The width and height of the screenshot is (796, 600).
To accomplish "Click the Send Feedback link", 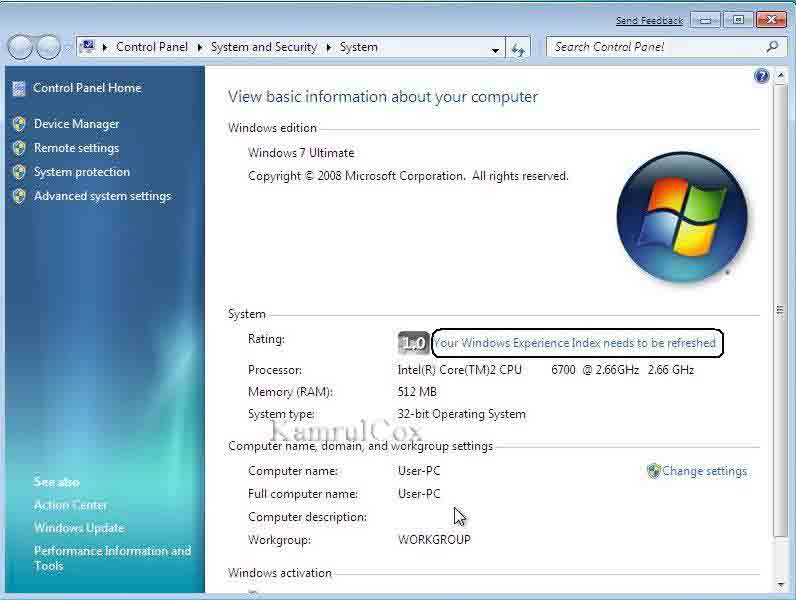I will [649, 21].
